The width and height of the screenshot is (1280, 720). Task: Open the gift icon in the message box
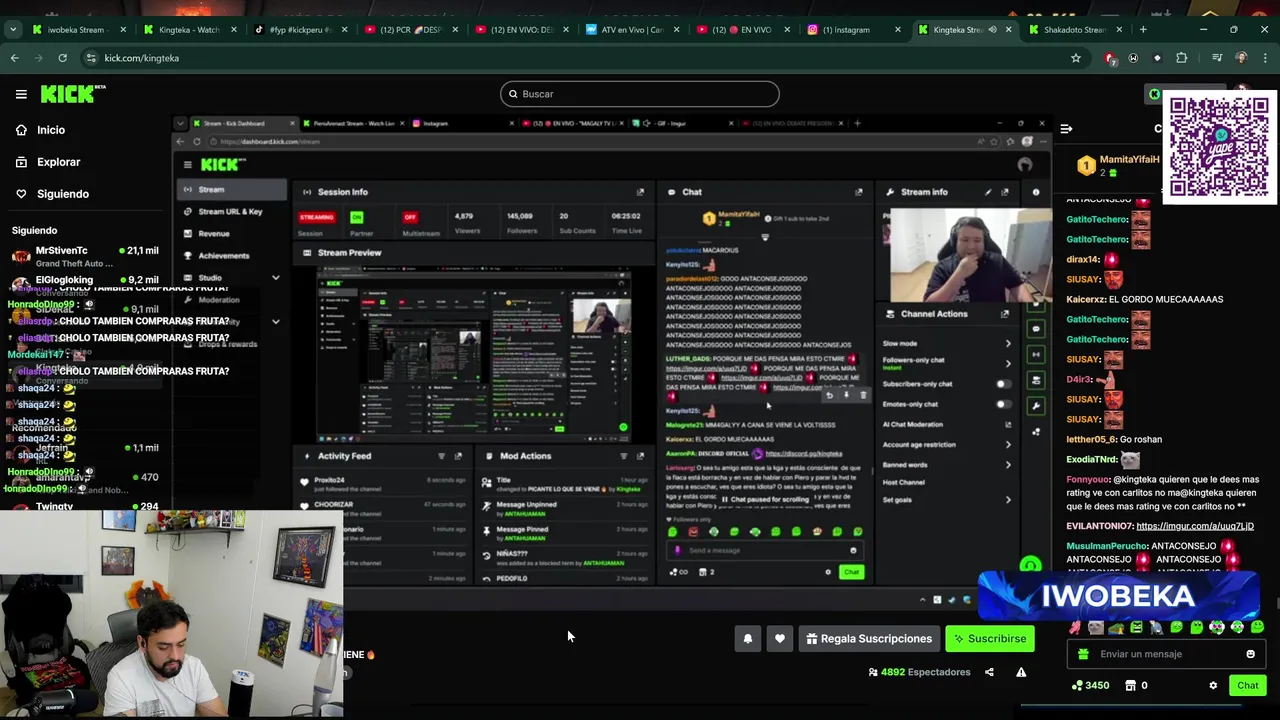coord(1083,654)
